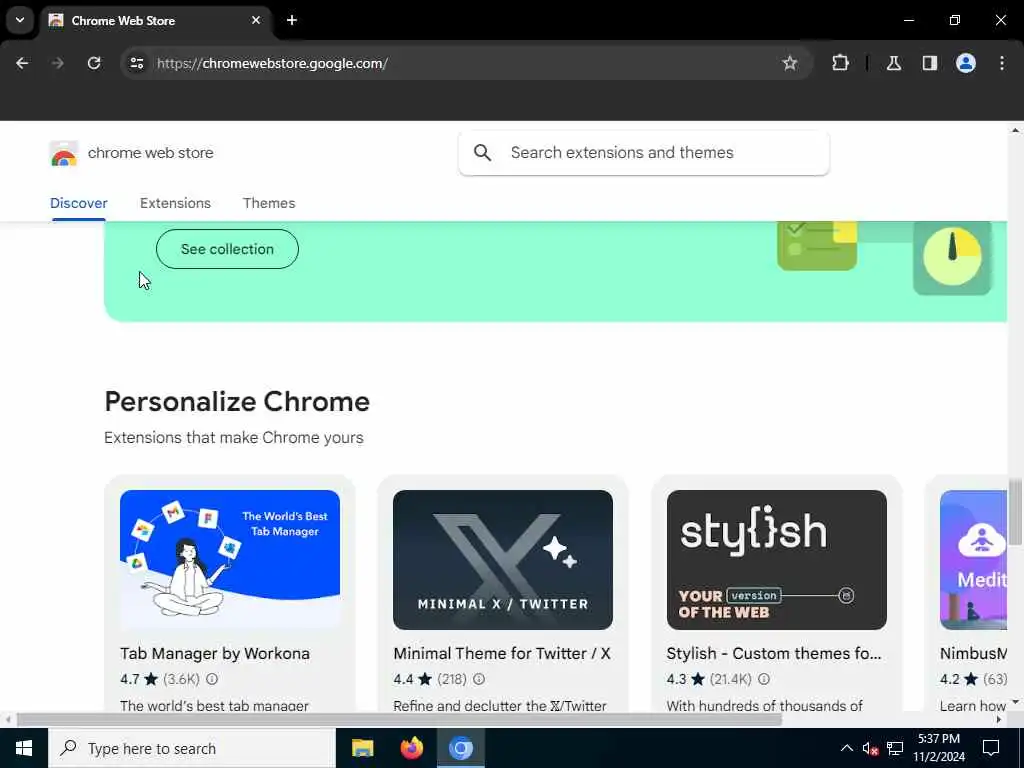The width and height of the screenshot is (1024, 768).
Task: Open new browser tab with plus
Action: (x=292, y=20)
